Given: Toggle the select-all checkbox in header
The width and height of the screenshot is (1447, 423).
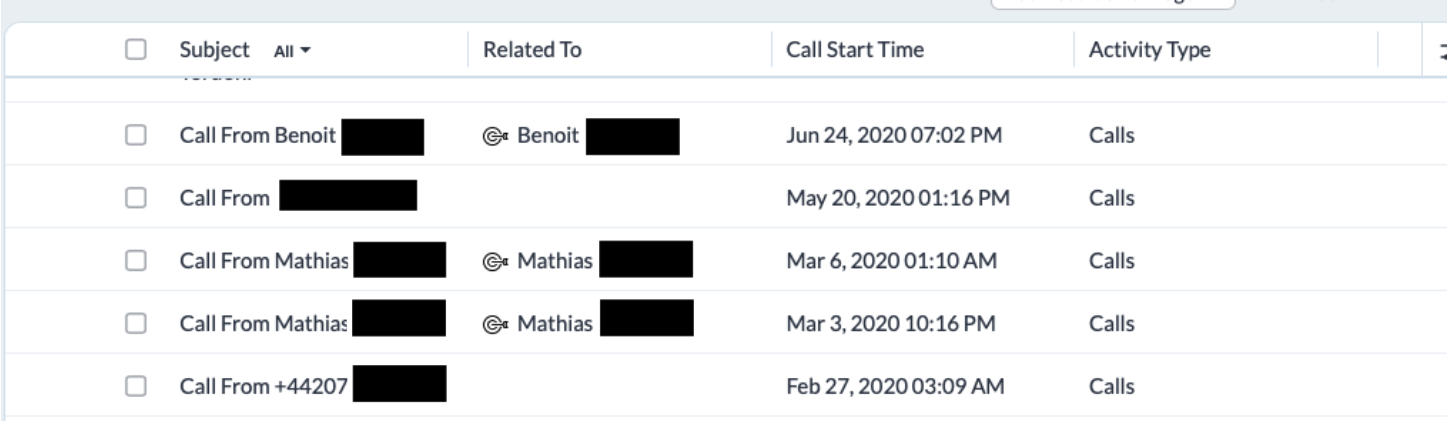Looking at the screenshot, I should pos(138,49).
